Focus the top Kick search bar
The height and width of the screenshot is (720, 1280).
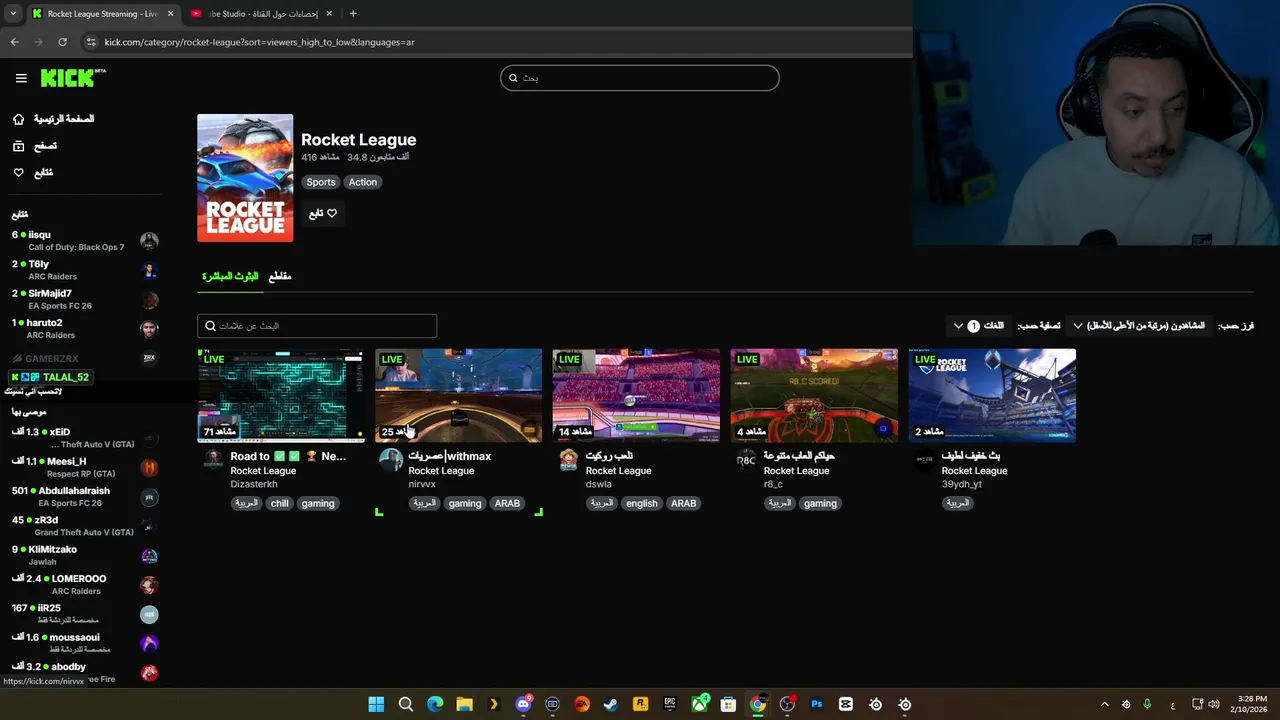(x=640, y=78)
